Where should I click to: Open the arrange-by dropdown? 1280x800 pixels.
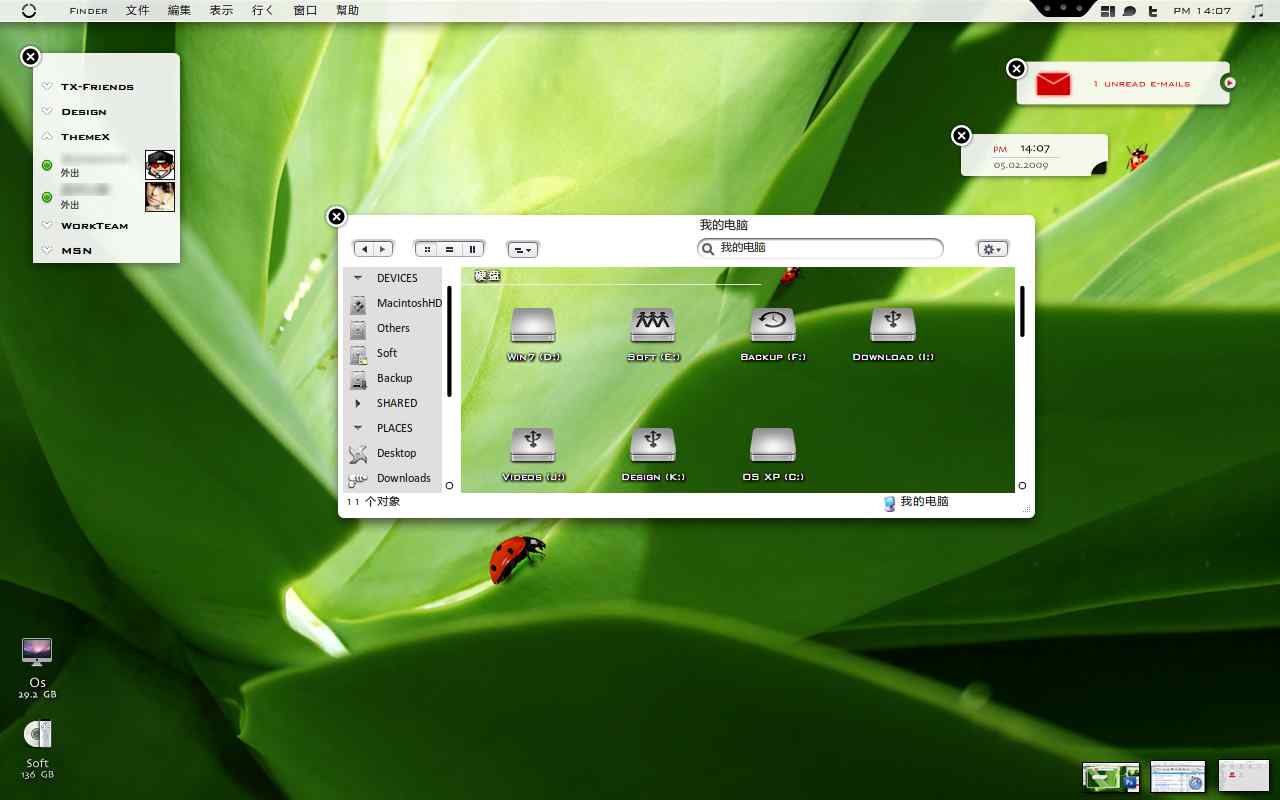coord(523,249)
